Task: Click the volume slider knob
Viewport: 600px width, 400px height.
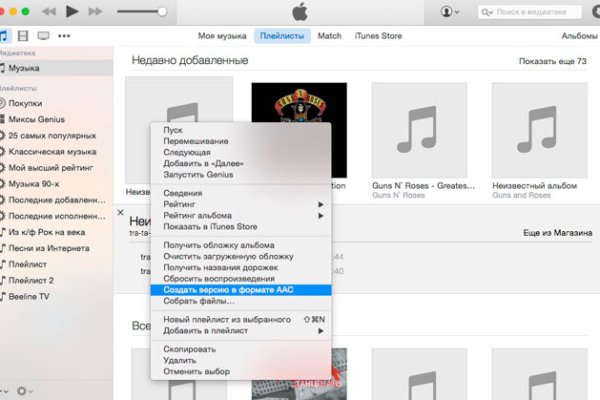Action: 162,11
